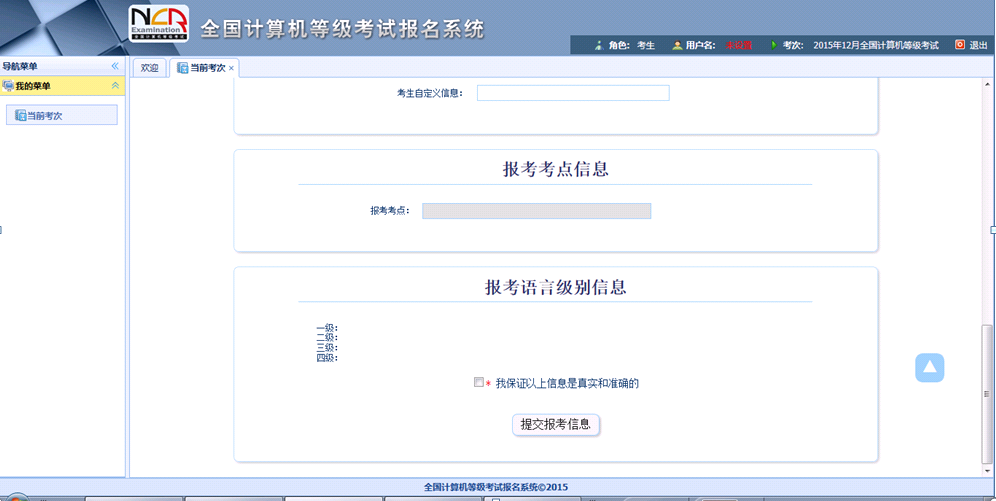Collapse the 导航菜单 sidebar panel
The height and width of the screenshot is (501, 996).
point(115,66)
